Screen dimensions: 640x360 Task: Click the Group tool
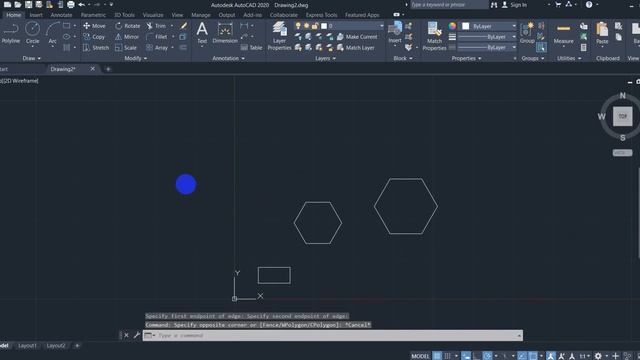click(x=527, y=33)
